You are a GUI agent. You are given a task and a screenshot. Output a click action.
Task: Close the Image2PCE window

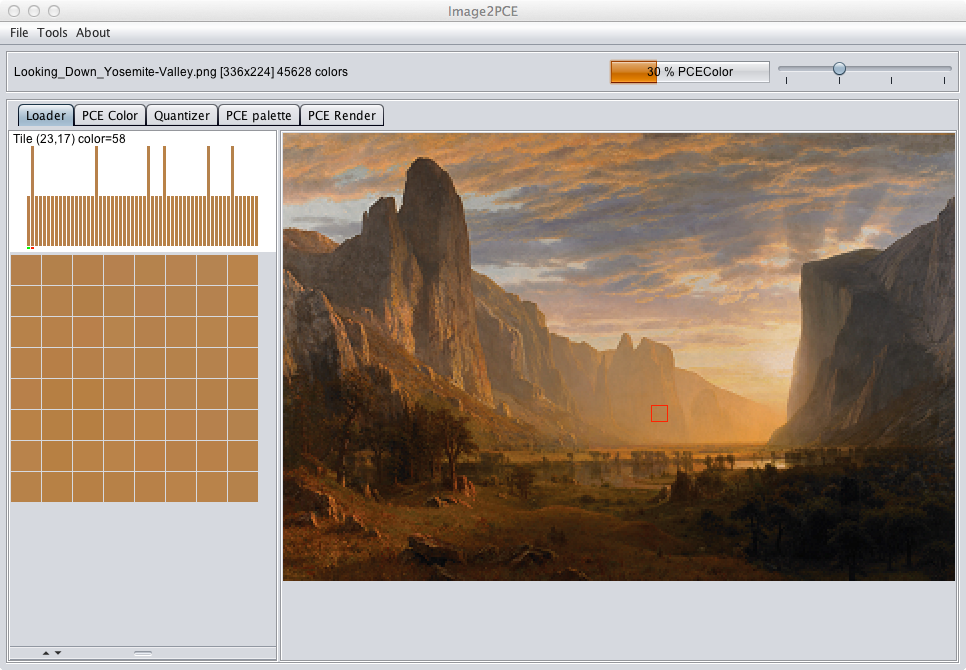(x=15, y=11)
